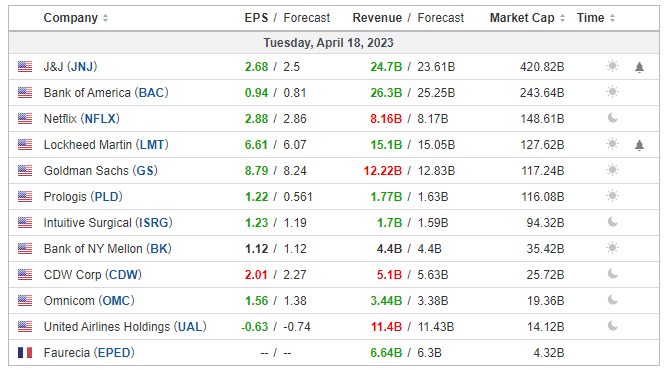The width and height of the screenshot is (669, 370).
Task: Click the sun icon in Bank of NY Mellon row
Action: coord(612,248)
